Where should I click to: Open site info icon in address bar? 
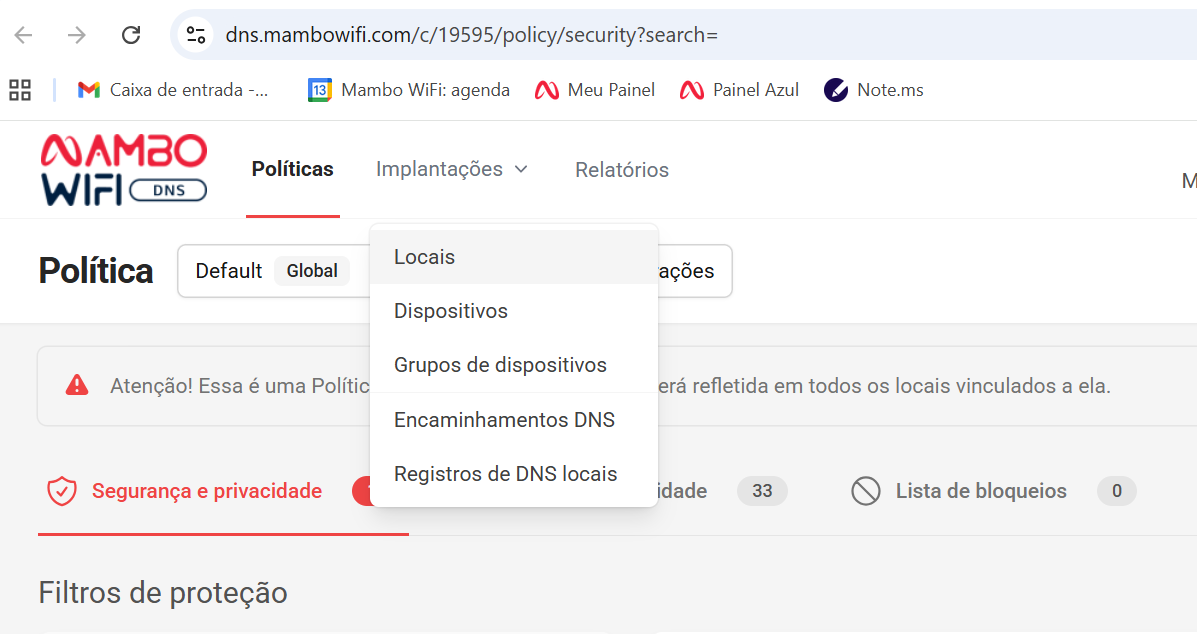point(196,35)
